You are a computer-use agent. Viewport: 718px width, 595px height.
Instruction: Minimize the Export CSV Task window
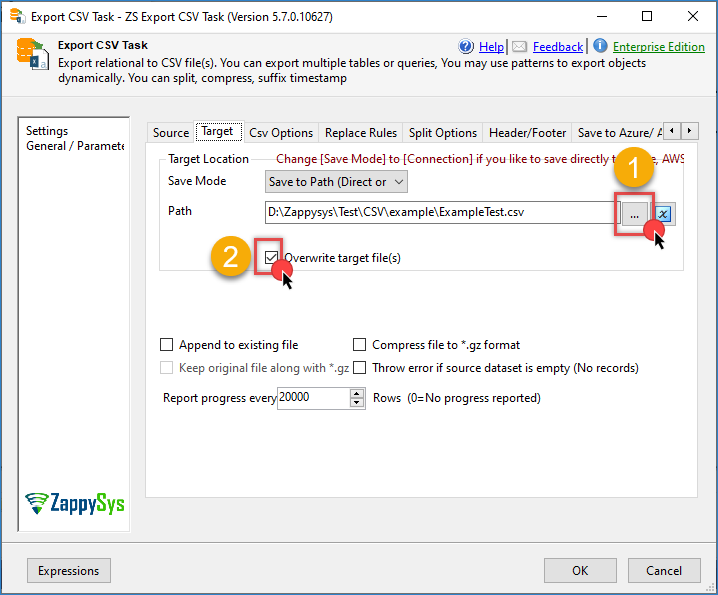(x=602, y=16)
